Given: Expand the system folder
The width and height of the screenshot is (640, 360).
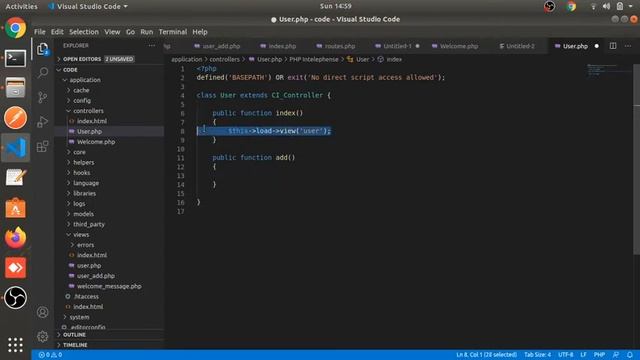Looking at the screenshot, I should tap(79, 317).
